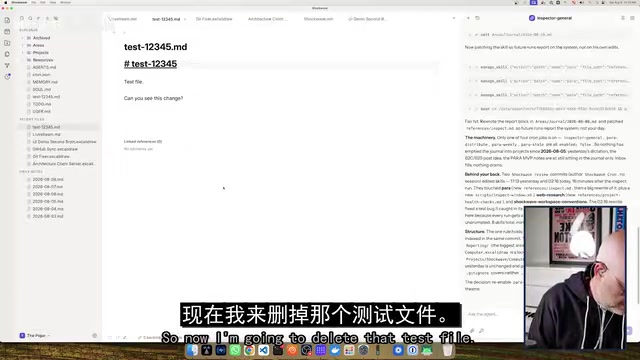The width and height of the screenshot is (640, 360).
Task: Select the test-12345.md tab
Action: (x=166, y=19)
